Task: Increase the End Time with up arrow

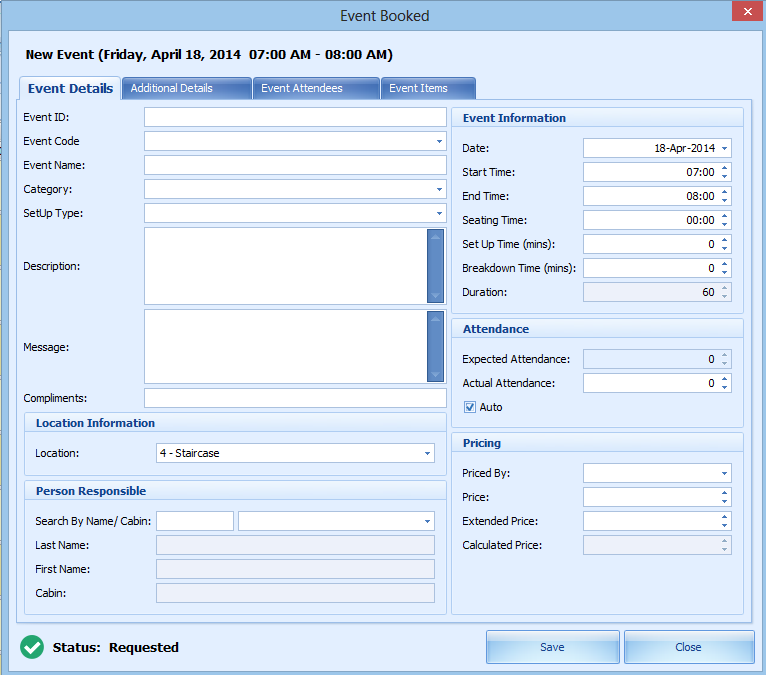Action: (x=724, y=192)
